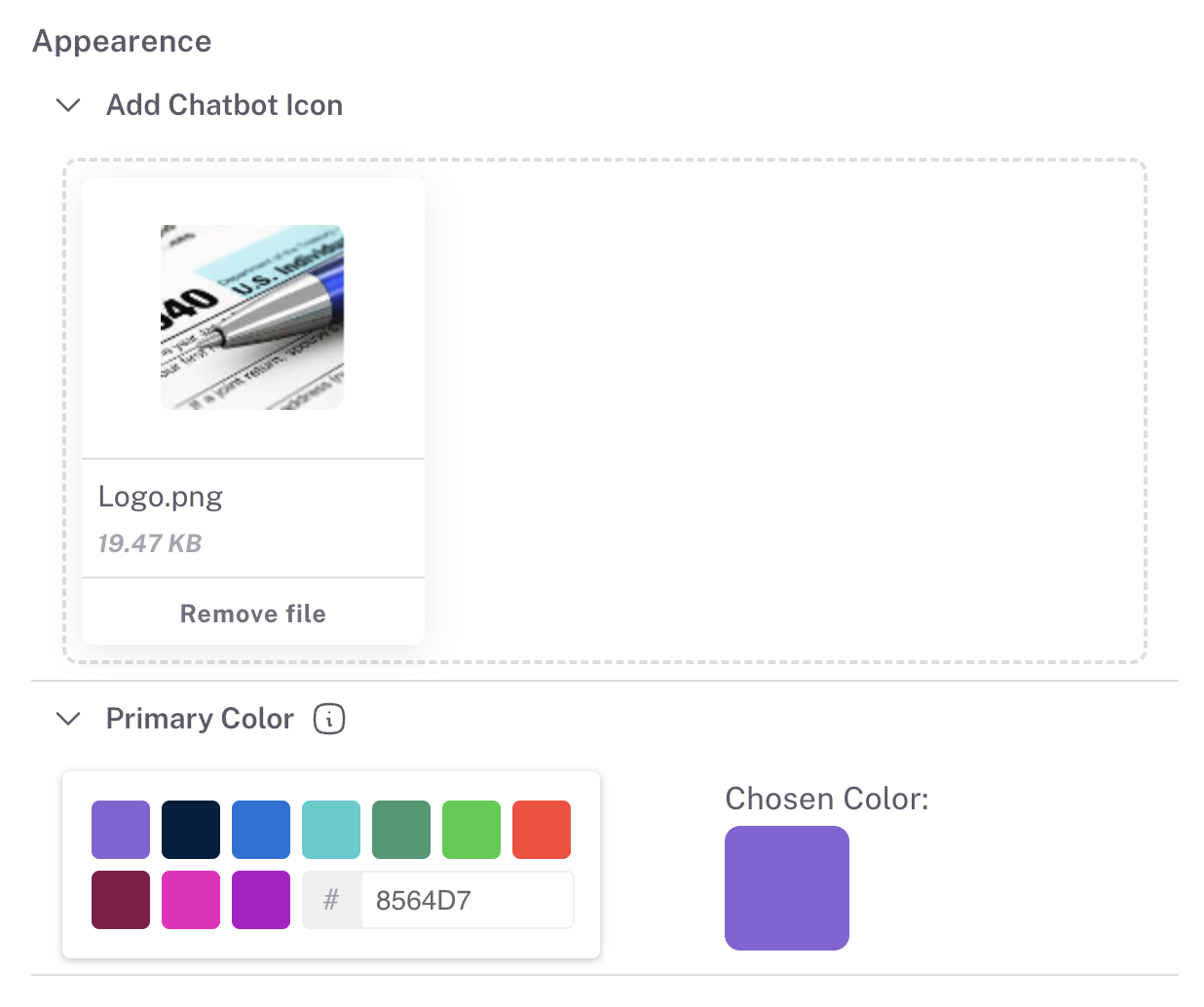Screen dimensions: 1204x1007
Task: Select the dark navy color swatch
Action: 191,830
